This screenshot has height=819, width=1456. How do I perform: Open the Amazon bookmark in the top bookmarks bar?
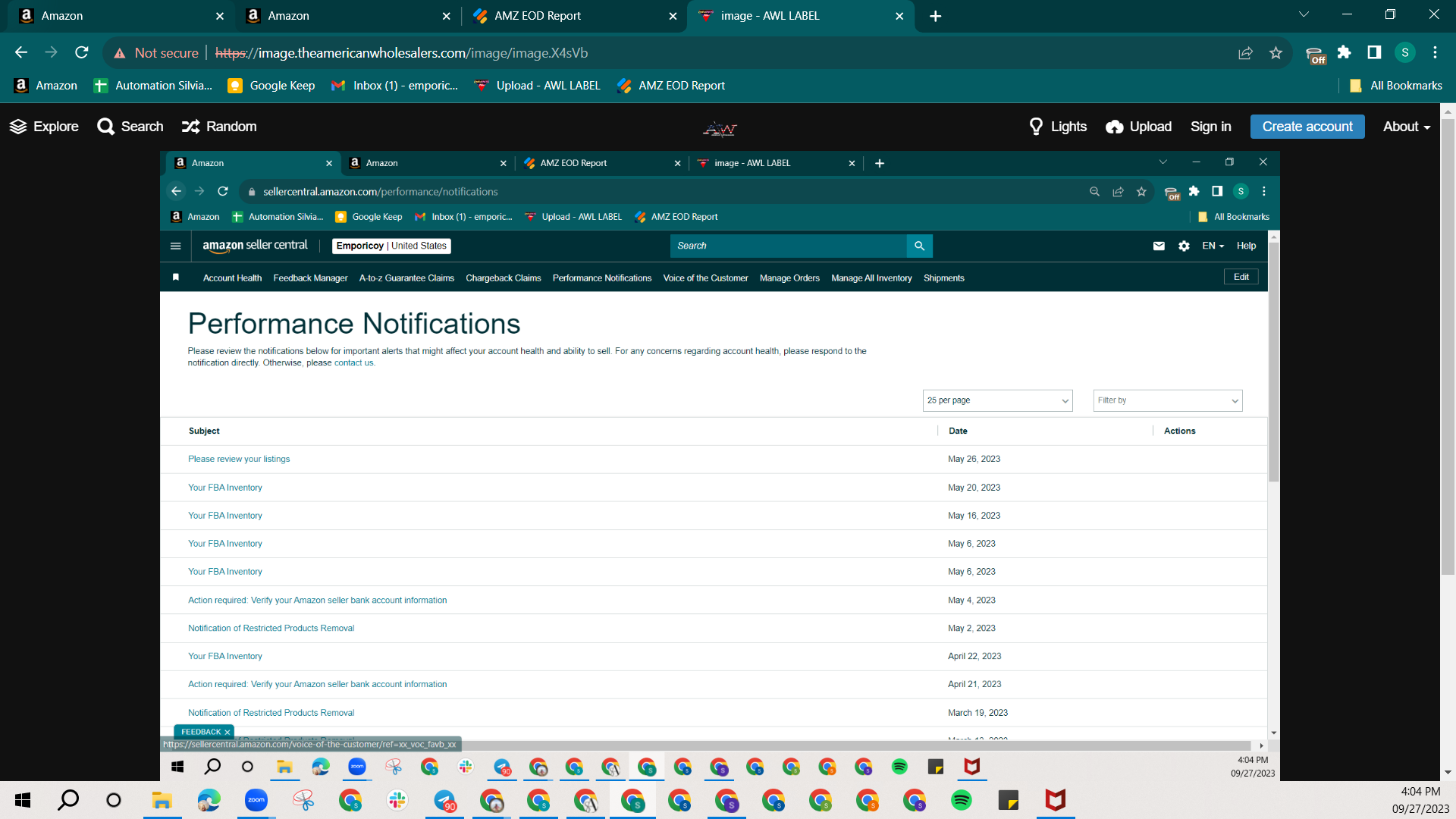pyautogui.click(x=46, y=86)
